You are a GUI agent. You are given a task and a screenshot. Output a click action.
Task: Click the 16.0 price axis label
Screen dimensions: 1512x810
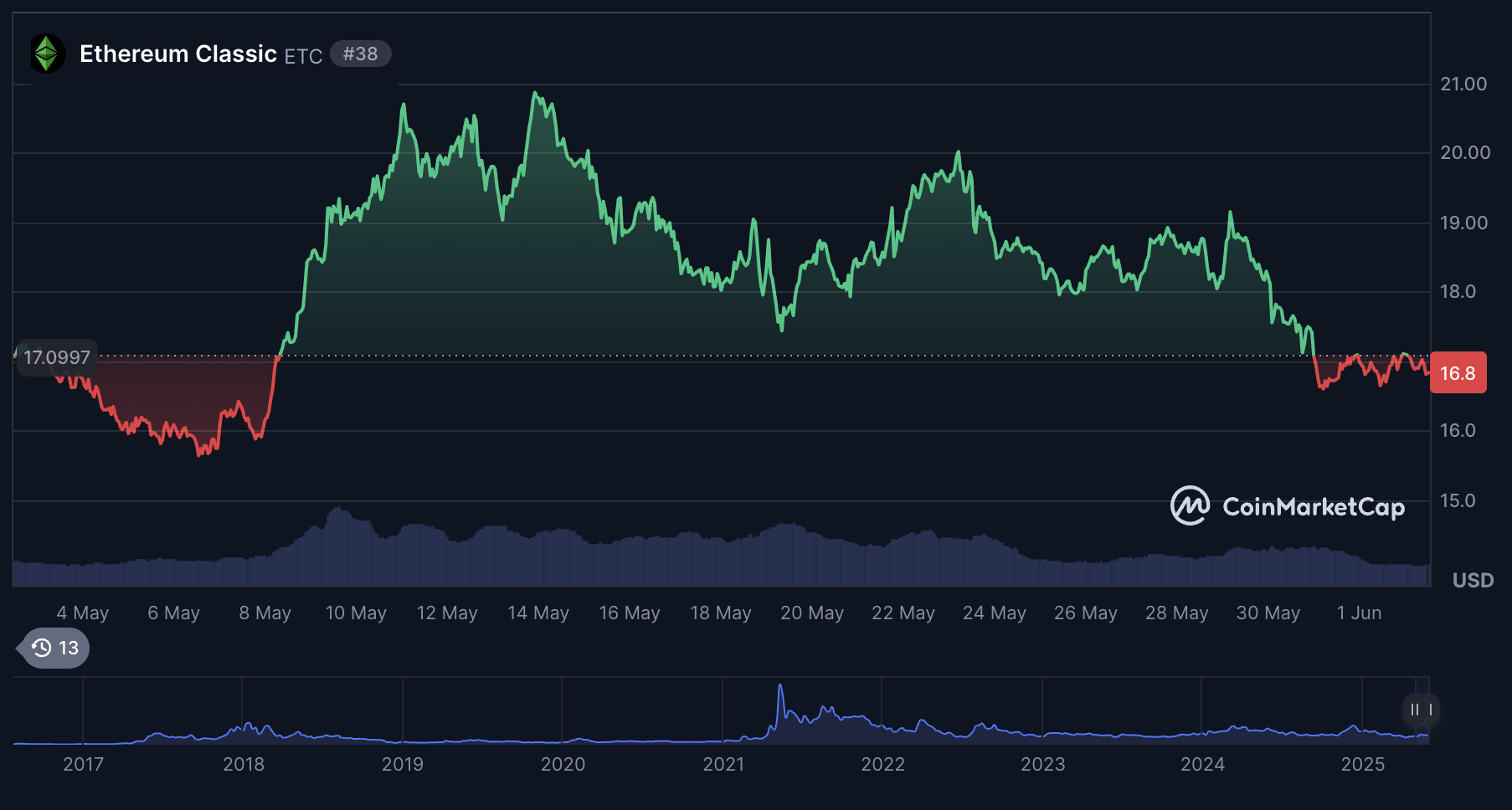[1458, 430]
